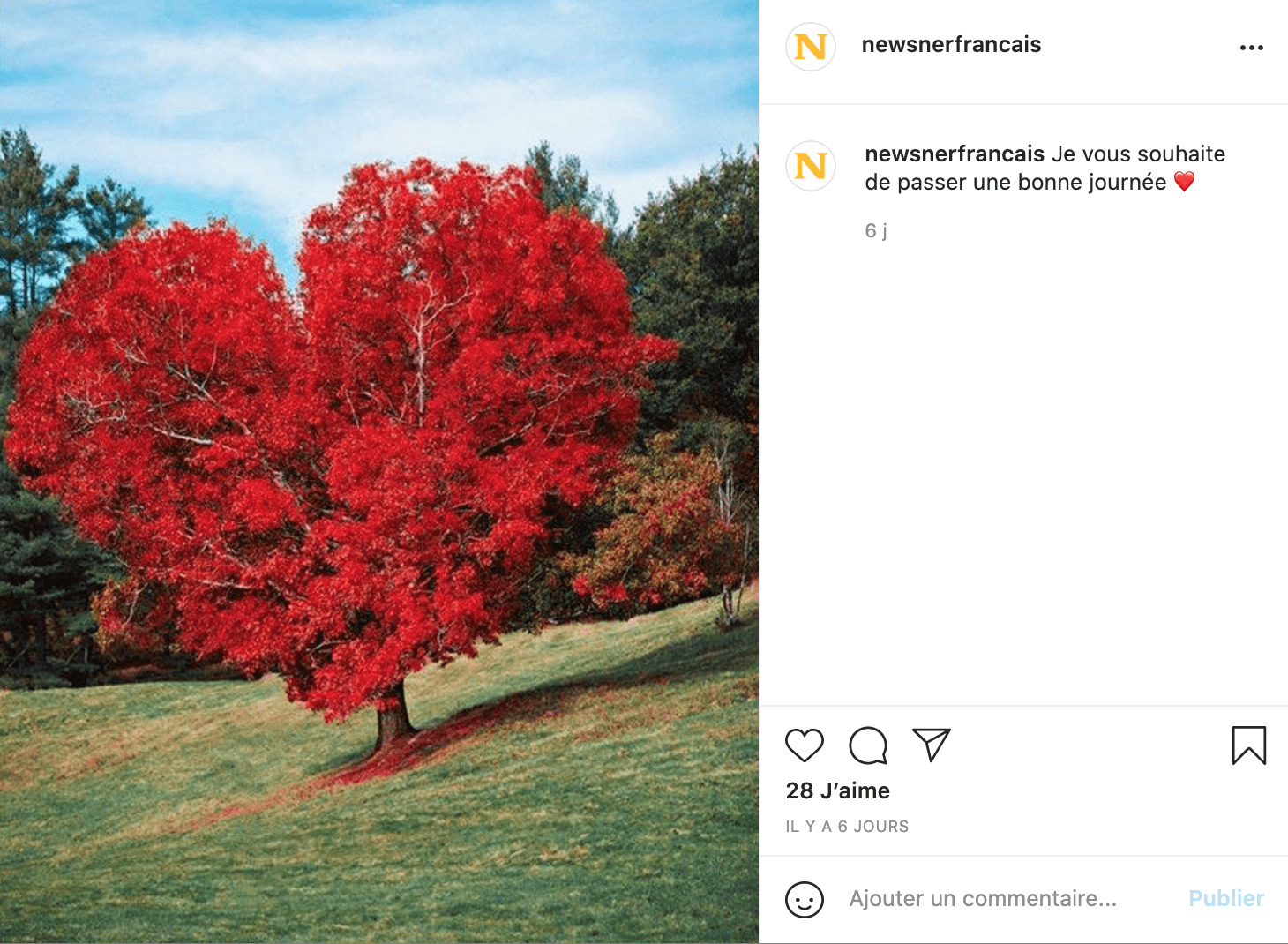Share post with paper plane icon
Image resolution: width=1288 pixels, height=944 pixels.
coord(932,745)
